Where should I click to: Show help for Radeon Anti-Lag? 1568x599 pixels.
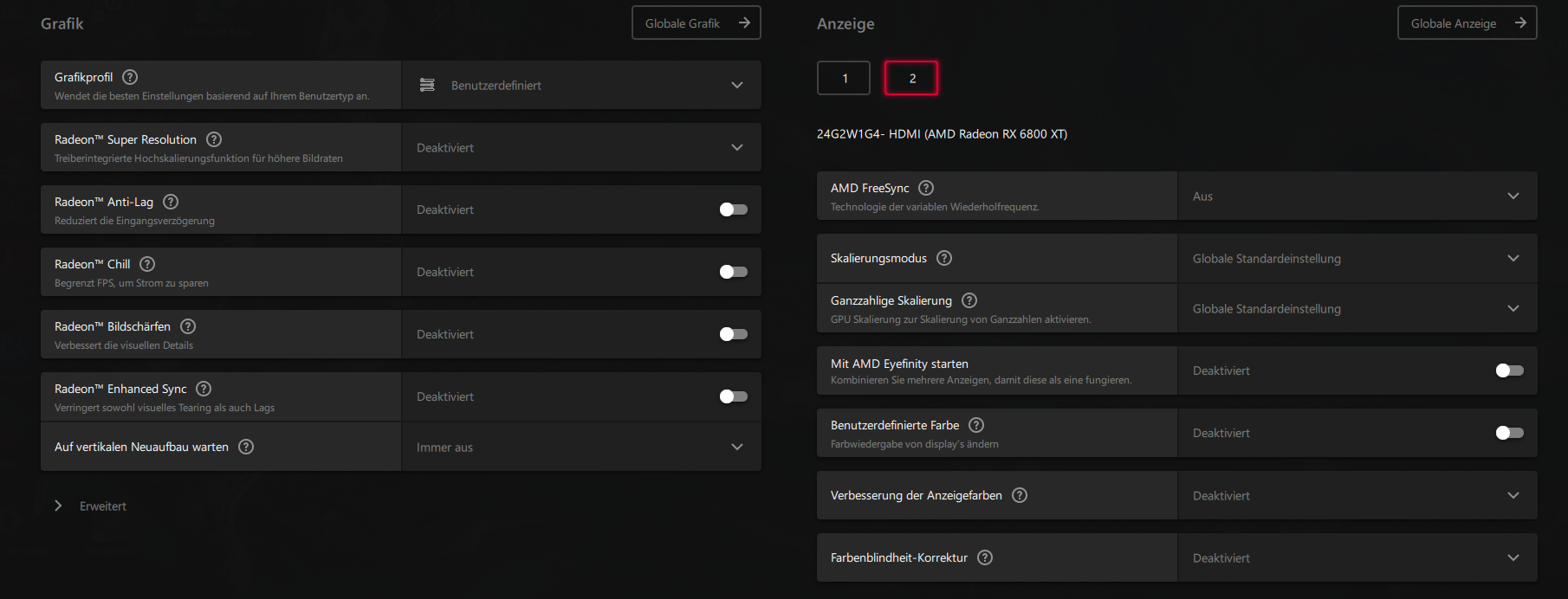coord(171,202)
